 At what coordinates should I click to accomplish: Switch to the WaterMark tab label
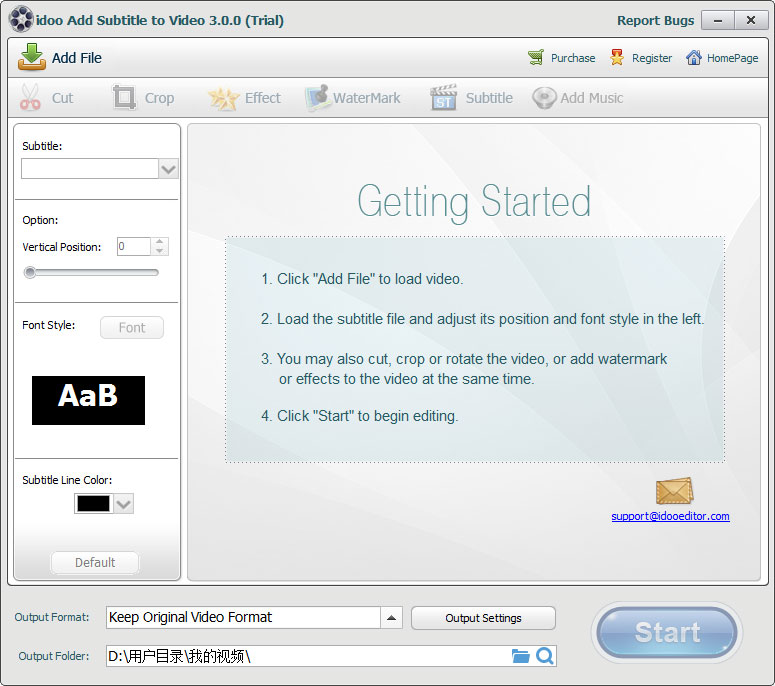point(367,98)
